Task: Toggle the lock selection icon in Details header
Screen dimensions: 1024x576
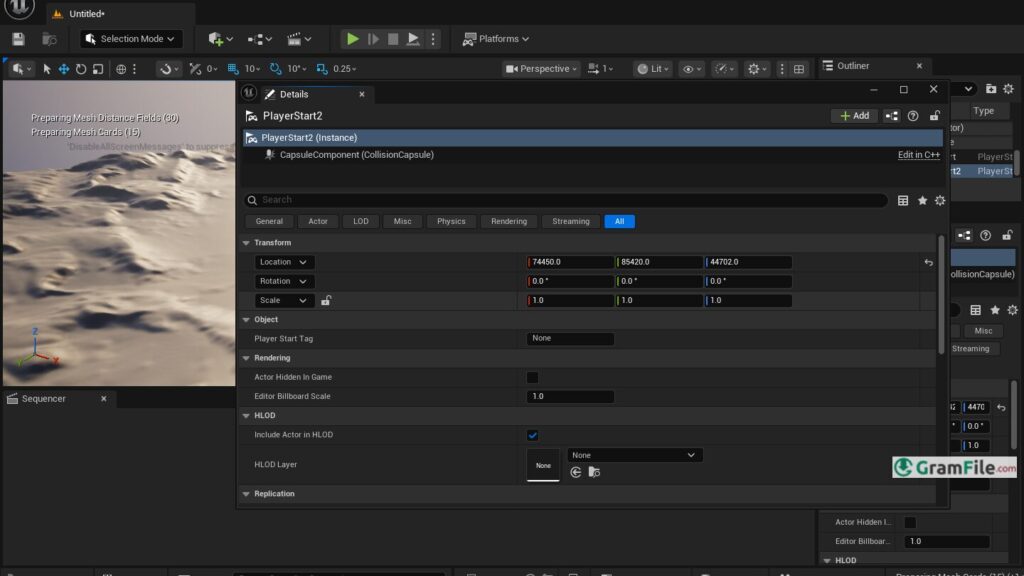Action: coord(935,116)
